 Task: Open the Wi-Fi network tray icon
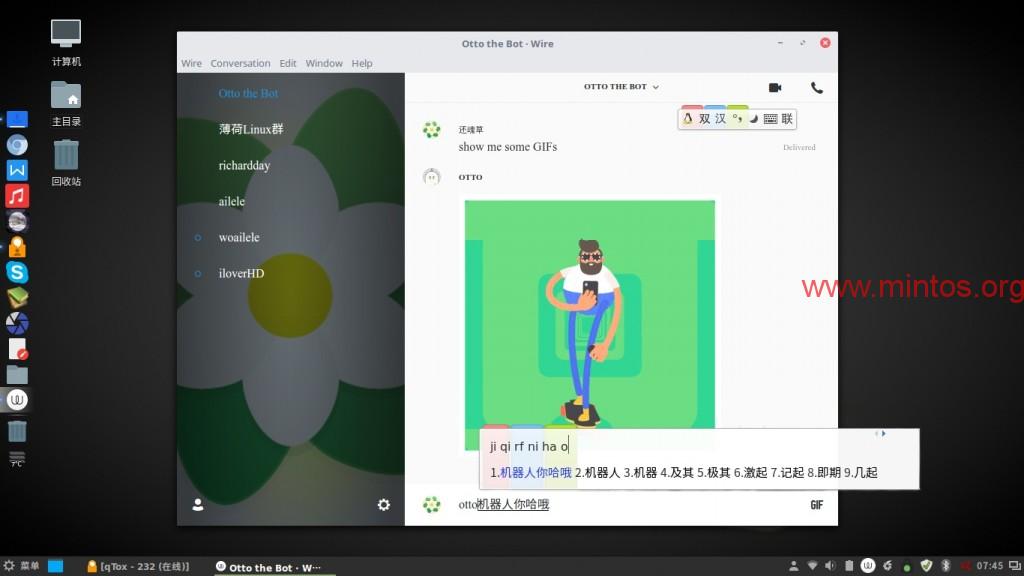812,566
